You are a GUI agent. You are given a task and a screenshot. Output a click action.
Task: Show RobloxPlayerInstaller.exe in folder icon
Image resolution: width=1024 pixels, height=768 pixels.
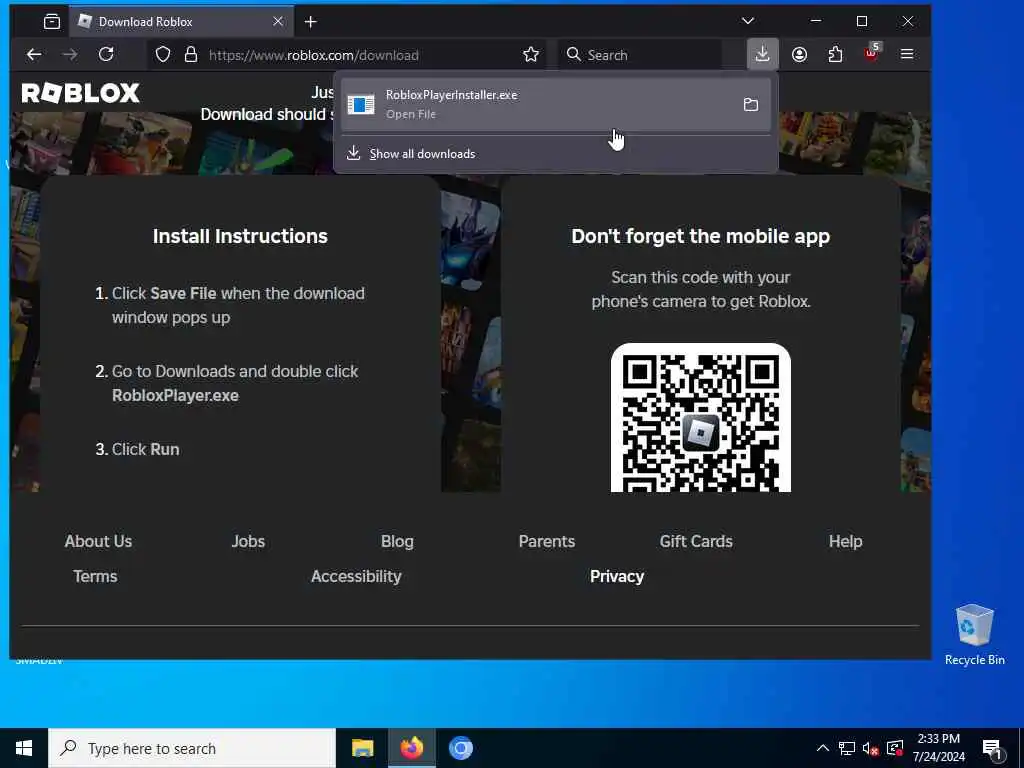[751, 104]
